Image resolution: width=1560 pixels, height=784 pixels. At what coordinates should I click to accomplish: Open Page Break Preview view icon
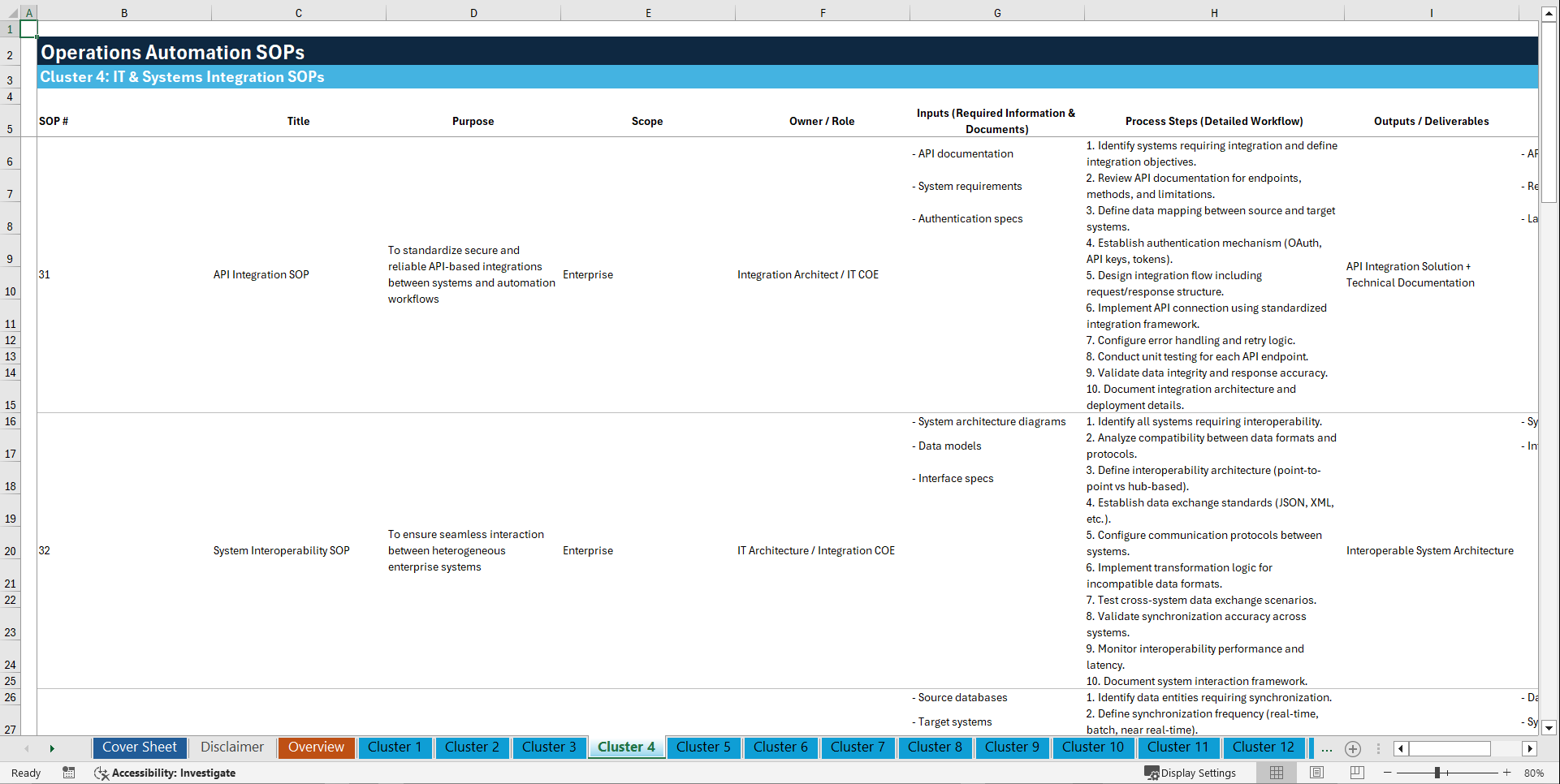click(x=1355, y=773)
